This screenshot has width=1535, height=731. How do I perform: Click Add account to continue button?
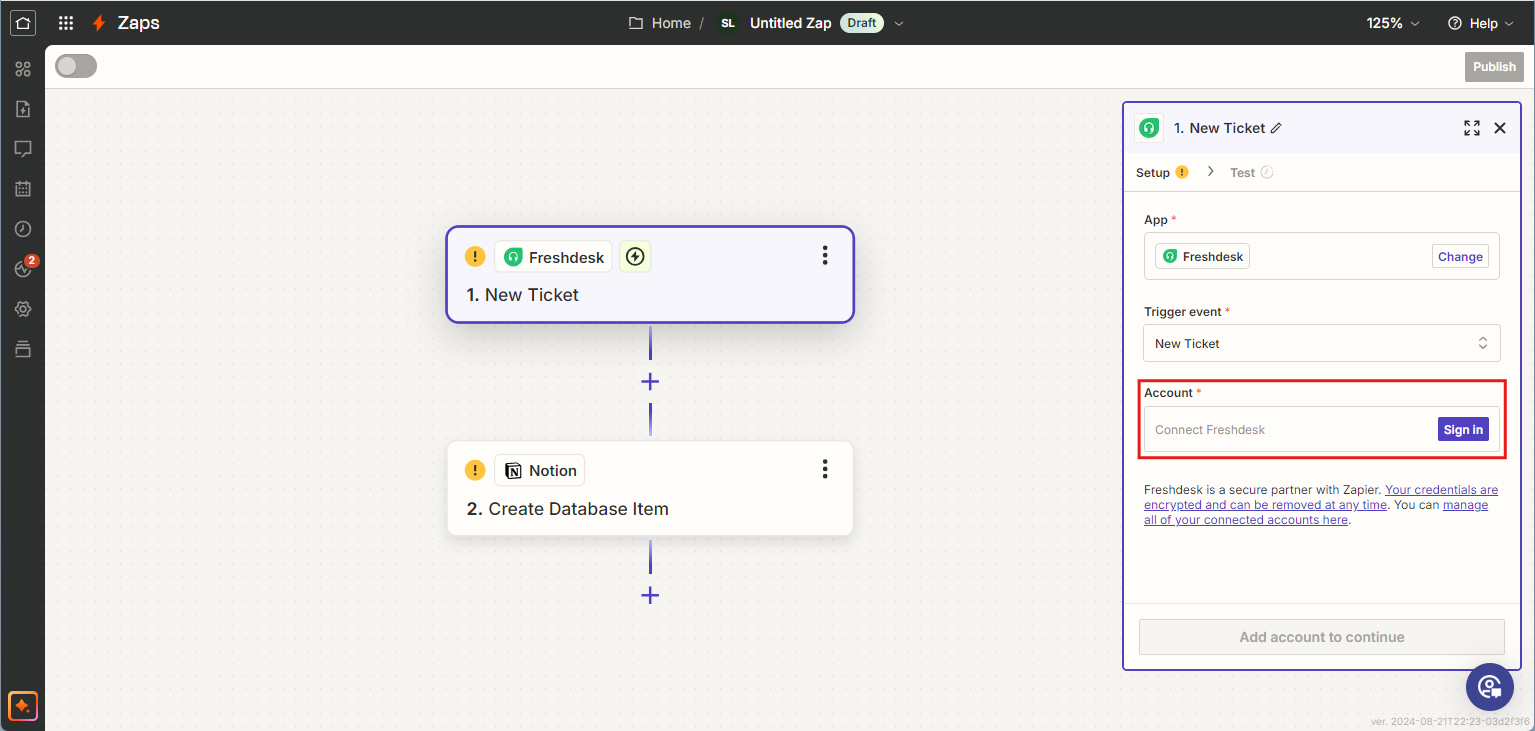pos(1322,637)
